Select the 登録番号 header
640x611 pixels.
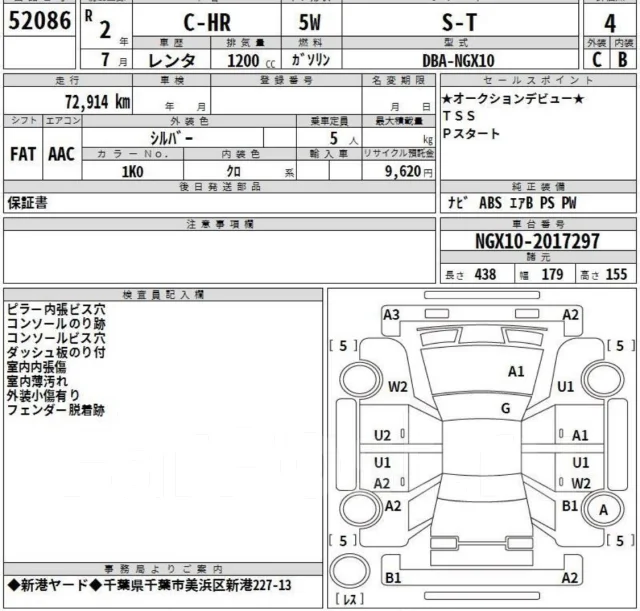(x=286, y=80)
